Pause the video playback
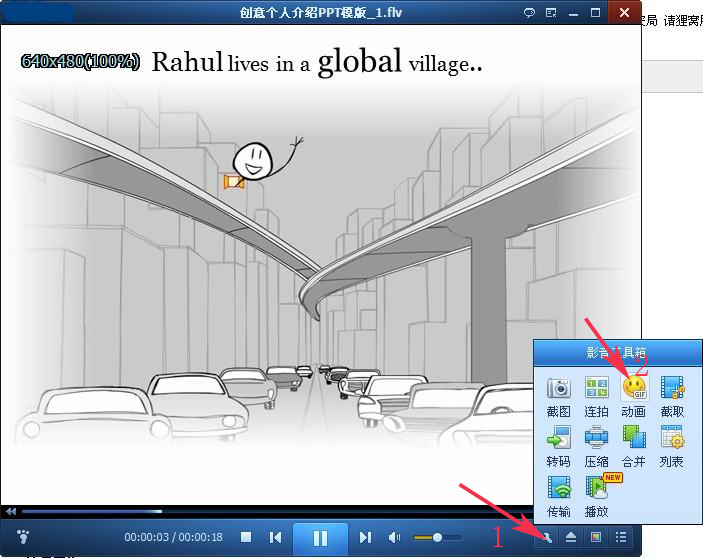This screenshot has width=703, height=558. click(x=320, y=538)
